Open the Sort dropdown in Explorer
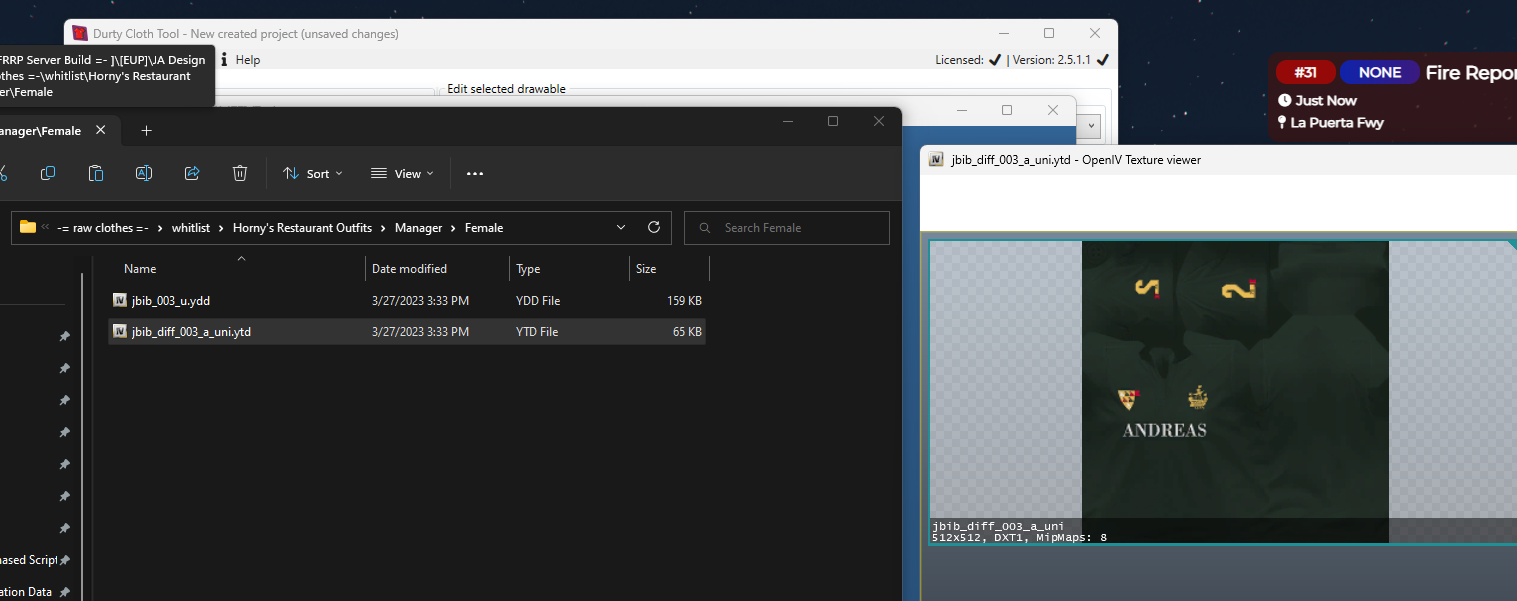 (x=313, y=173)
